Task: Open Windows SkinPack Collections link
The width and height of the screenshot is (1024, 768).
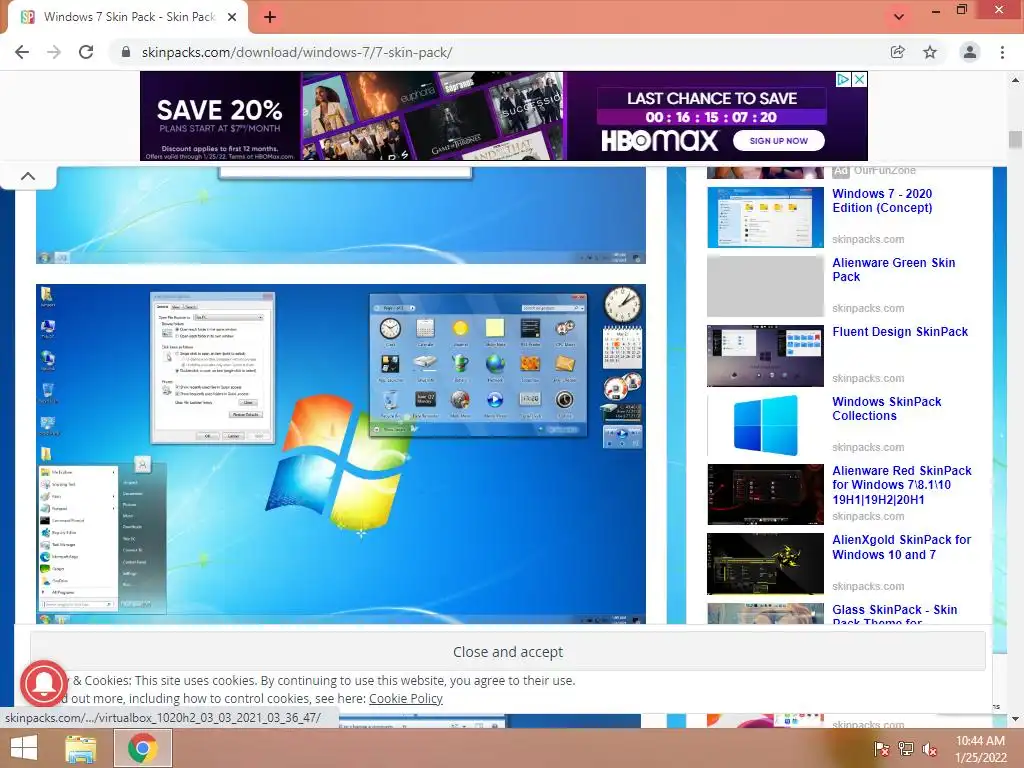Action: [886, 409]
